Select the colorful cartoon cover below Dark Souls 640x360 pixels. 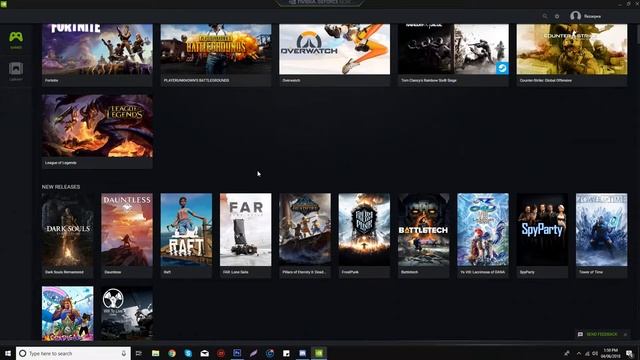pyautogui.click(x=67, y=313)
